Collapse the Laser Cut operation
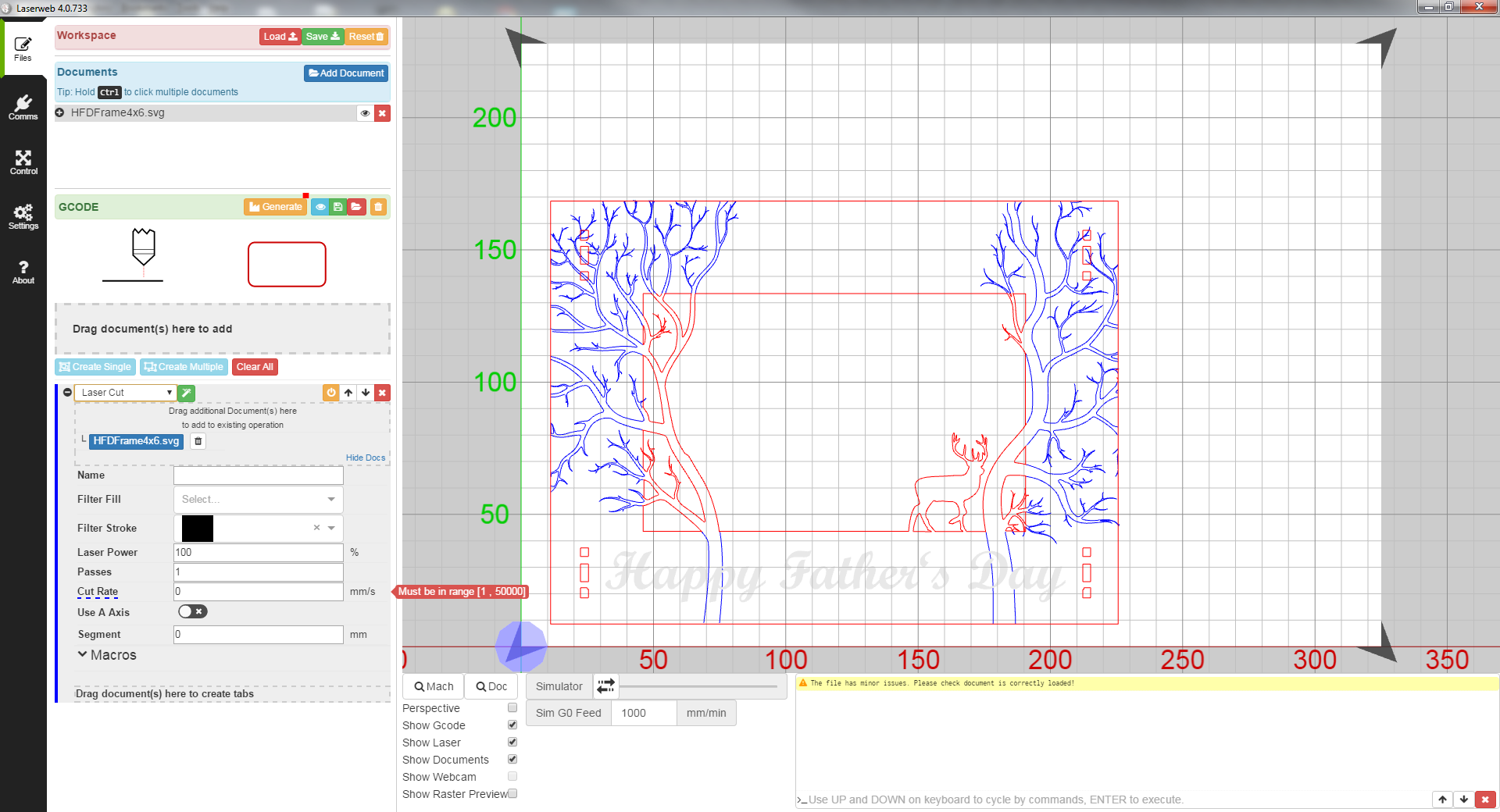Image resolution: width=1500 pixels, height=812 pixels. click(x=67, y=393)
